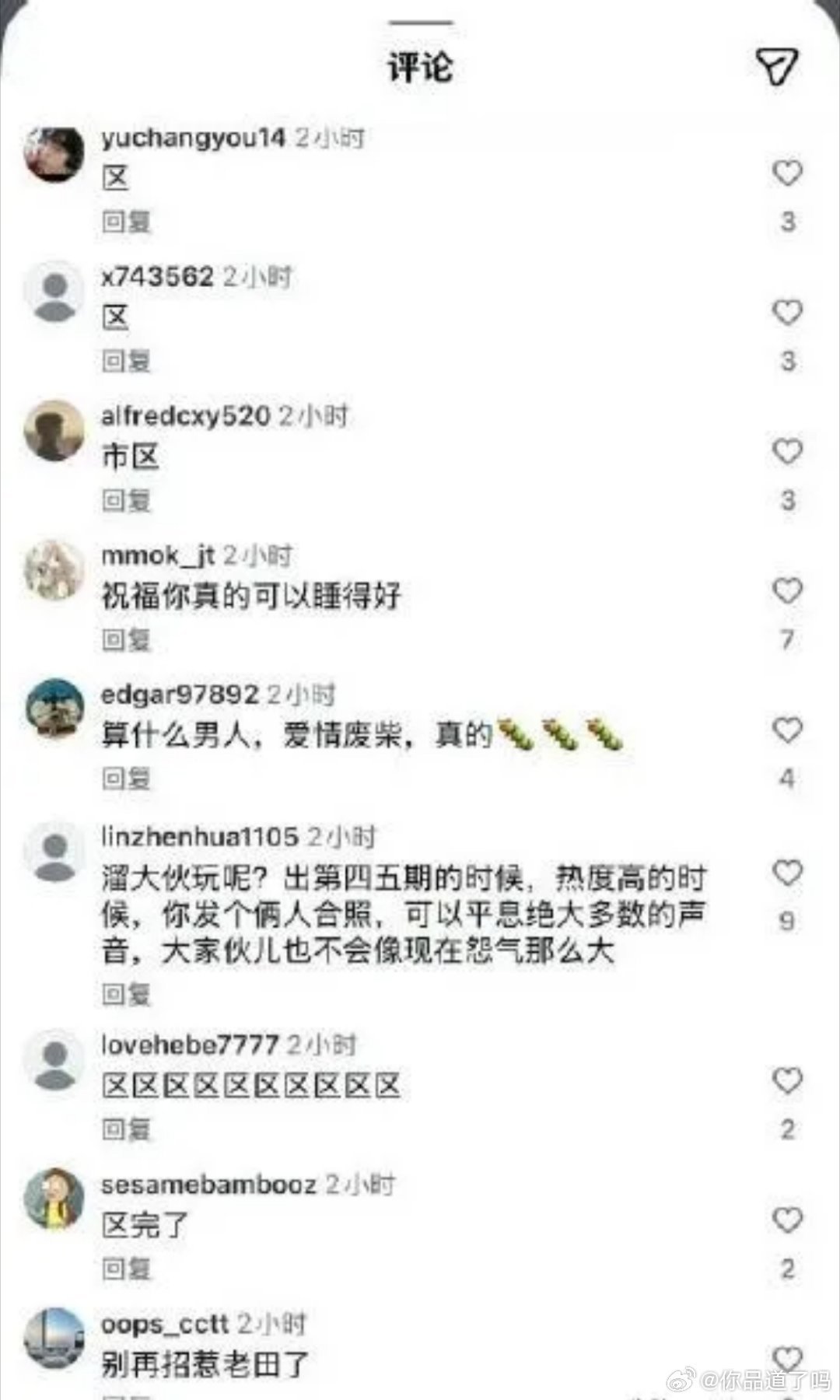The width and height of the screenshot is (840, 1400).
Task: Reply to x743562's comment
Action: (126, 361)
